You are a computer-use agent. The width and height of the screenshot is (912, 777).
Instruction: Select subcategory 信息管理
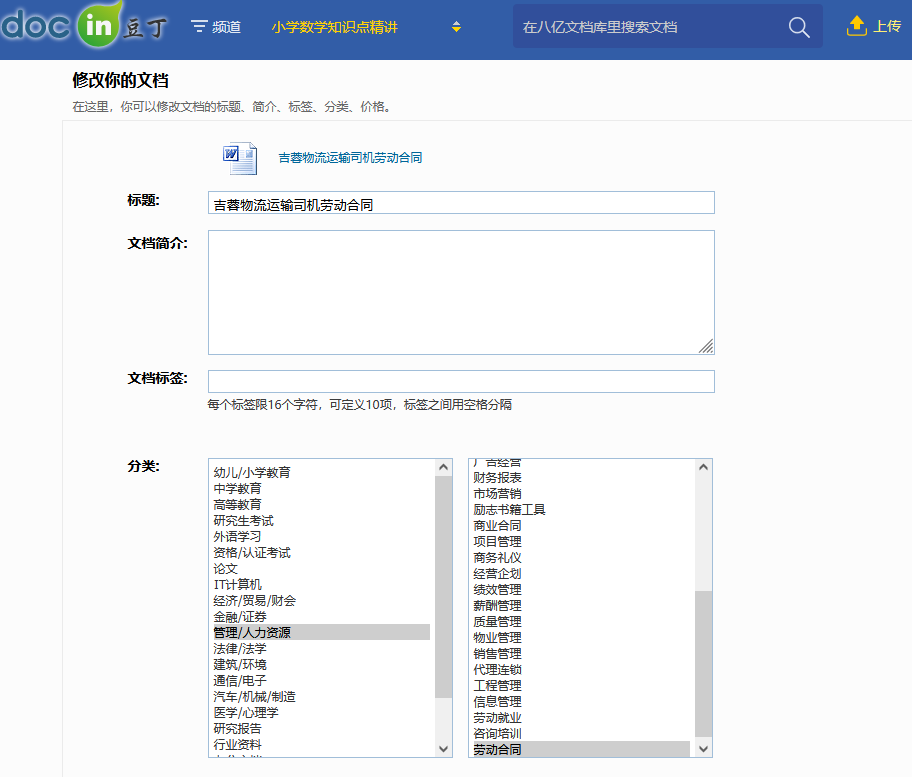(x=582, y=701)
